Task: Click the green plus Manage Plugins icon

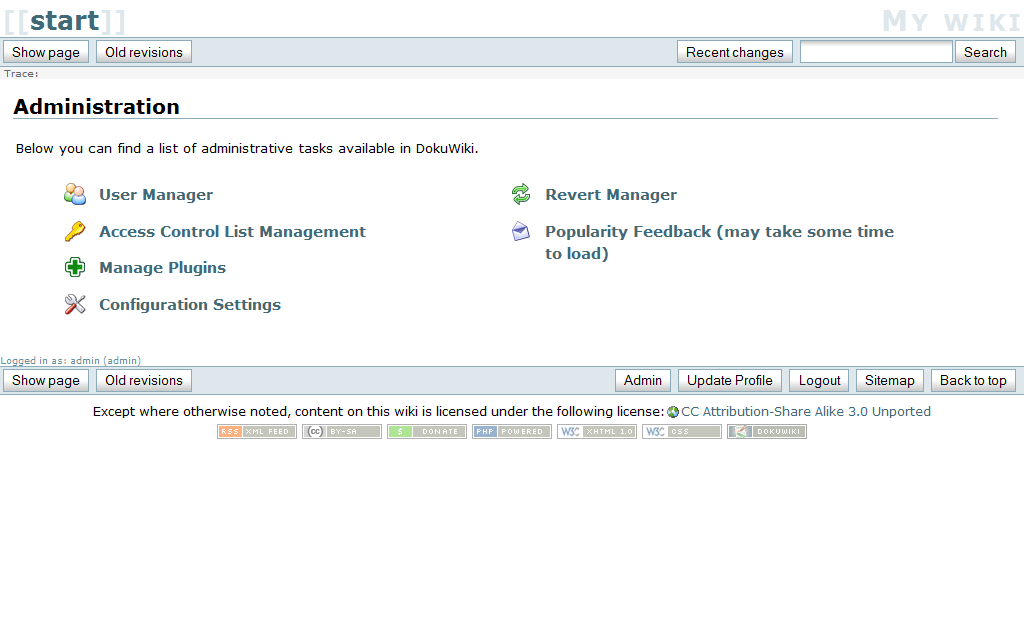Action: 75,267
